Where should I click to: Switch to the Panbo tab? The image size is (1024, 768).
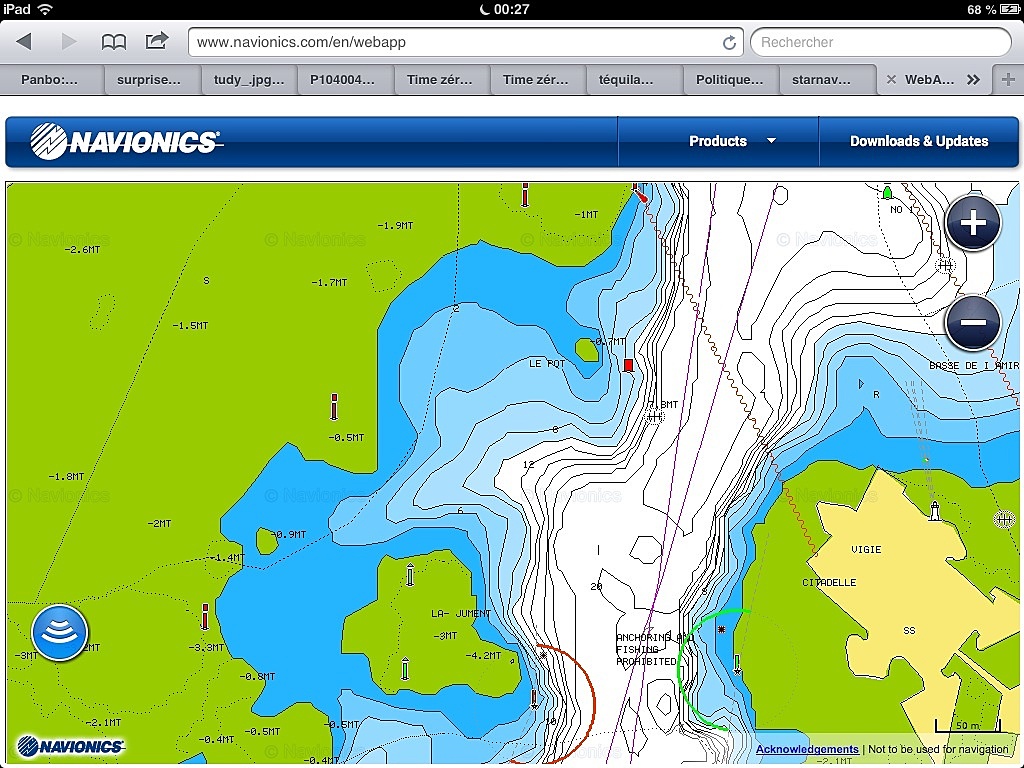[50, 80]
